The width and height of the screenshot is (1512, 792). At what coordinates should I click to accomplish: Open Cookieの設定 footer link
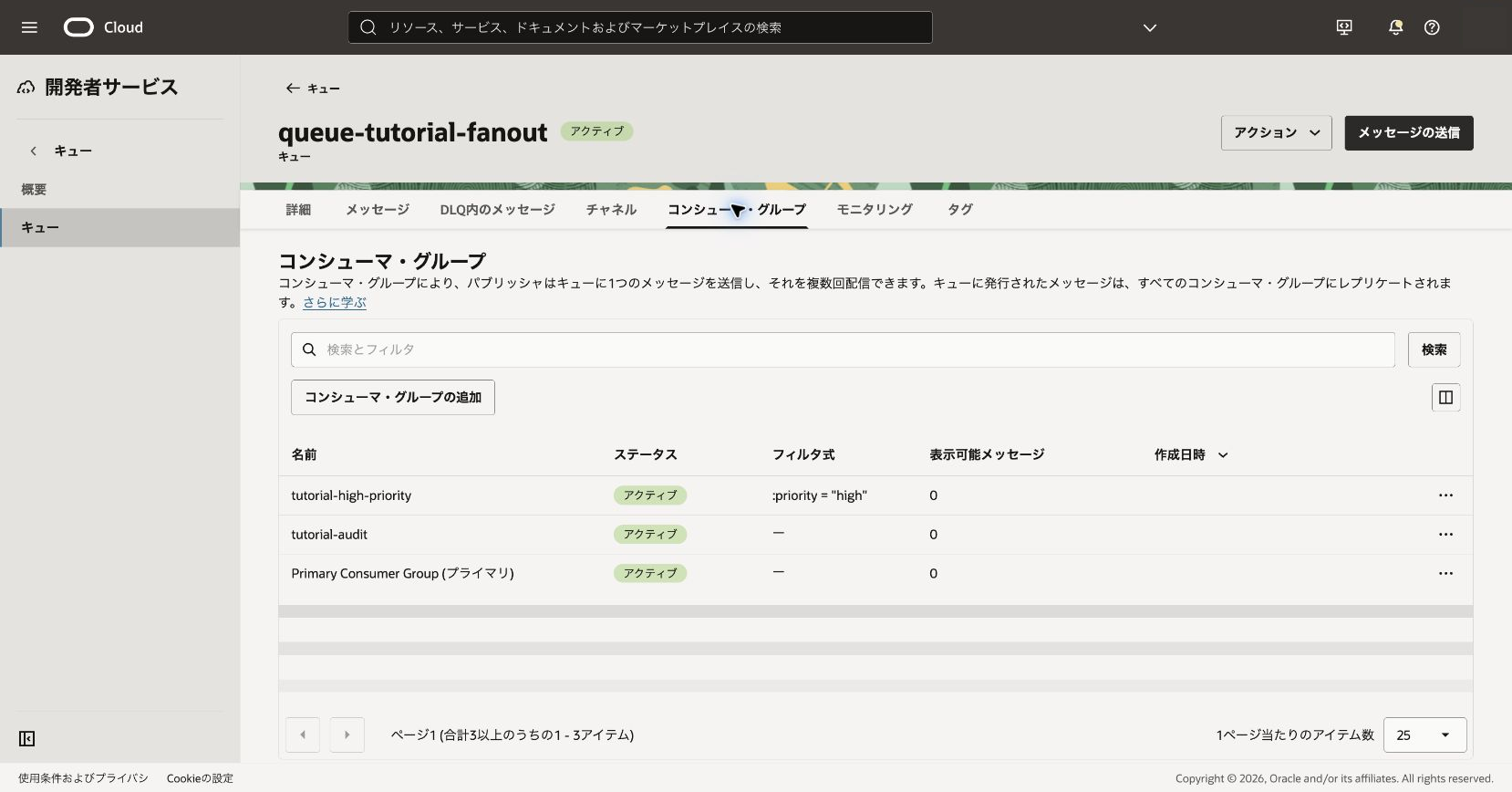pyautogui.click(x=200, y=778)
